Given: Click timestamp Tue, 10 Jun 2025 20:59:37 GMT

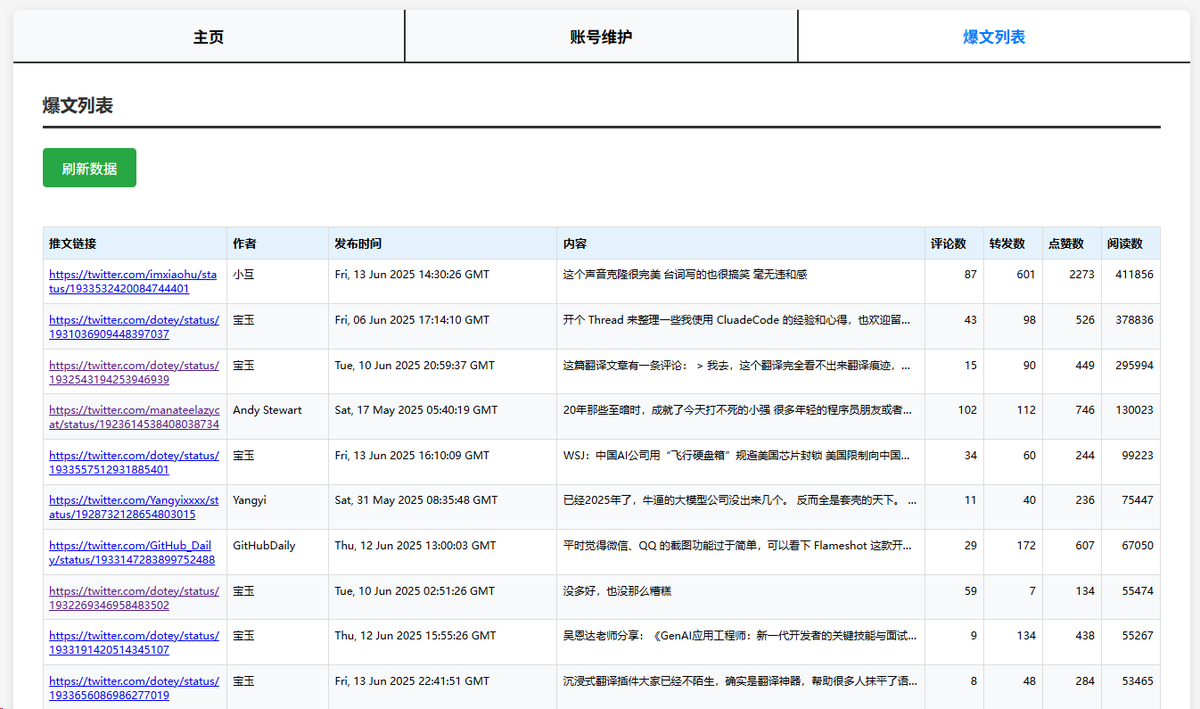Looking at the screenshot, I should 414,365.
